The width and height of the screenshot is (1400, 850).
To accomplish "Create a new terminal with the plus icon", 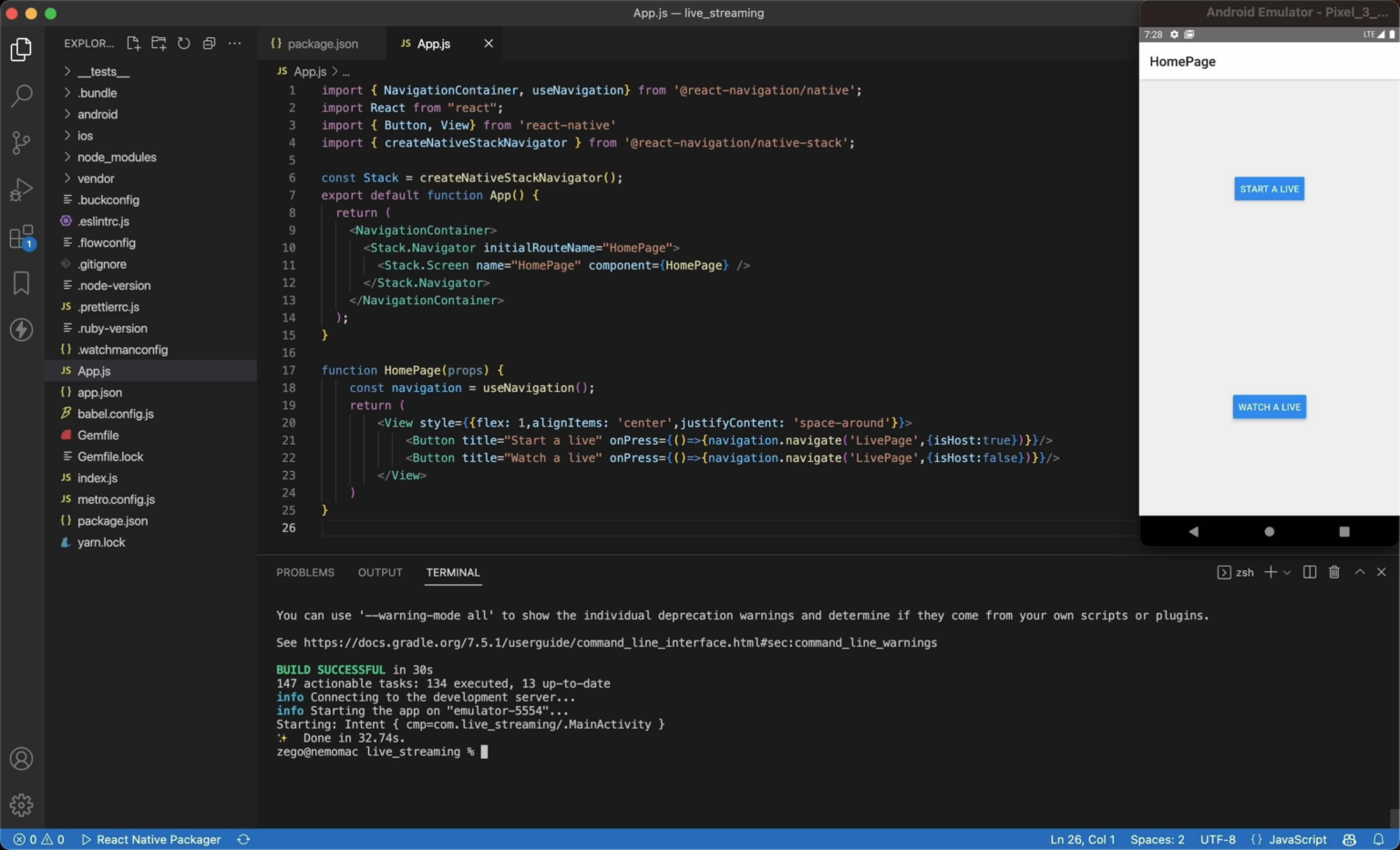I will coord(1270,572).
